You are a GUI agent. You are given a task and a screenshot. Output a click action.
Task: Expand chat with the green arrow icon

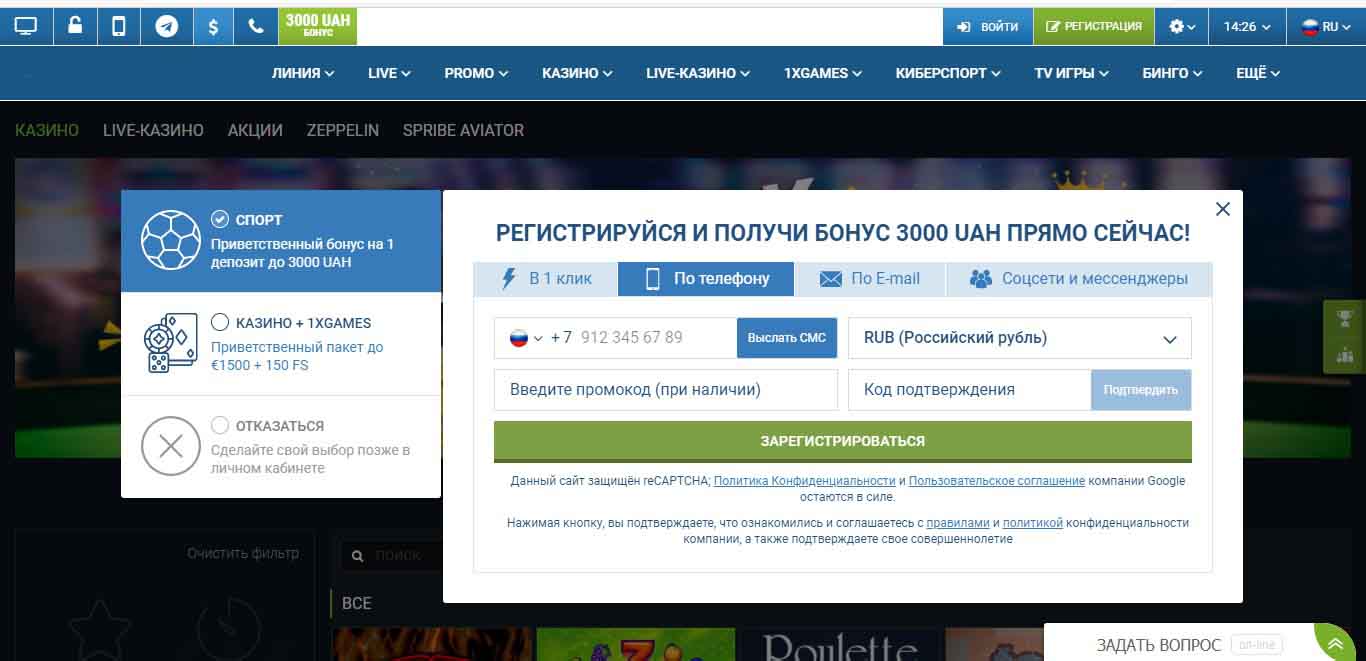click(x=1336, y=645)
